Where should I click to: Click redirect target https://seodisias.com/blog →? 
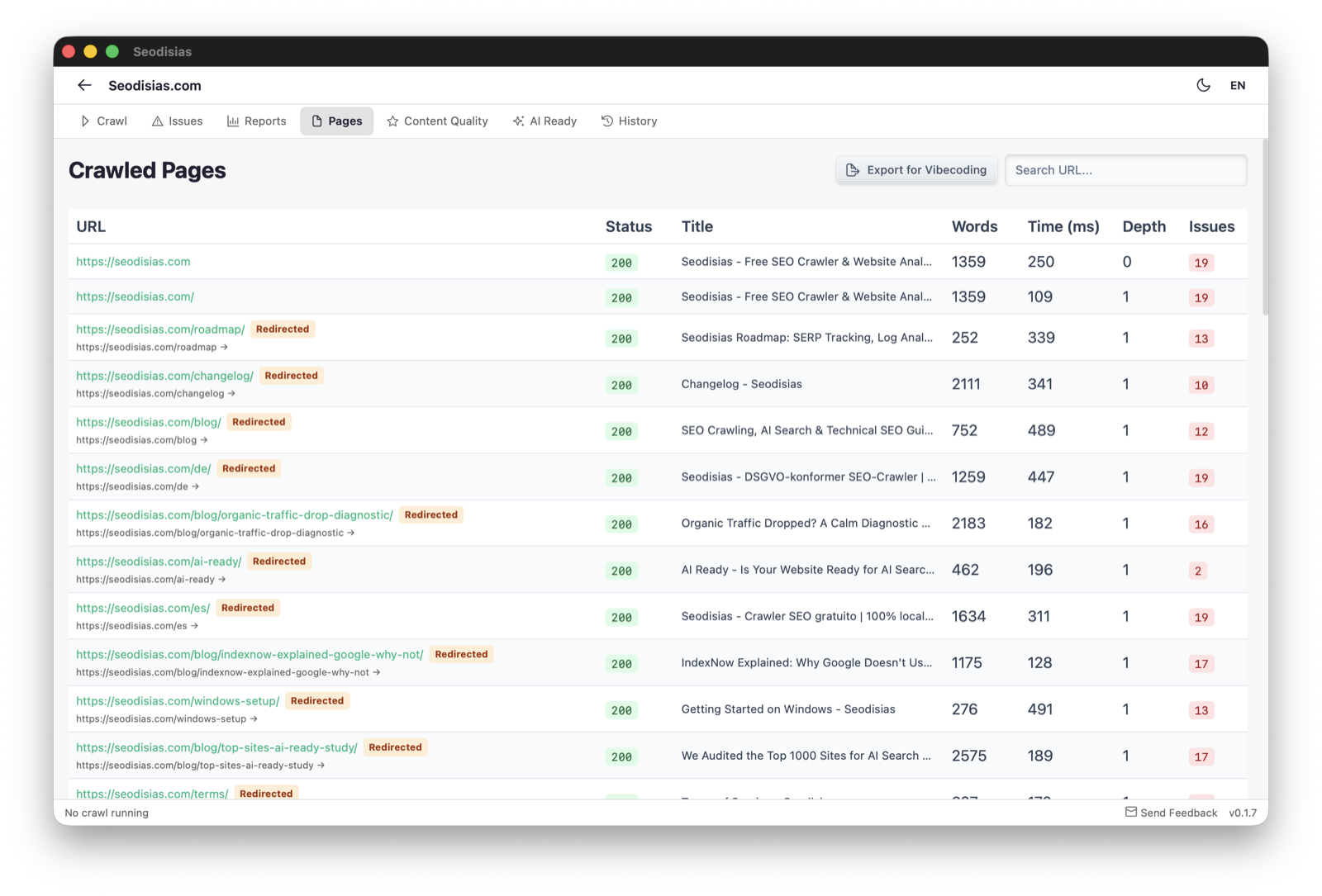pyautogui.click(x=142, y=440)
